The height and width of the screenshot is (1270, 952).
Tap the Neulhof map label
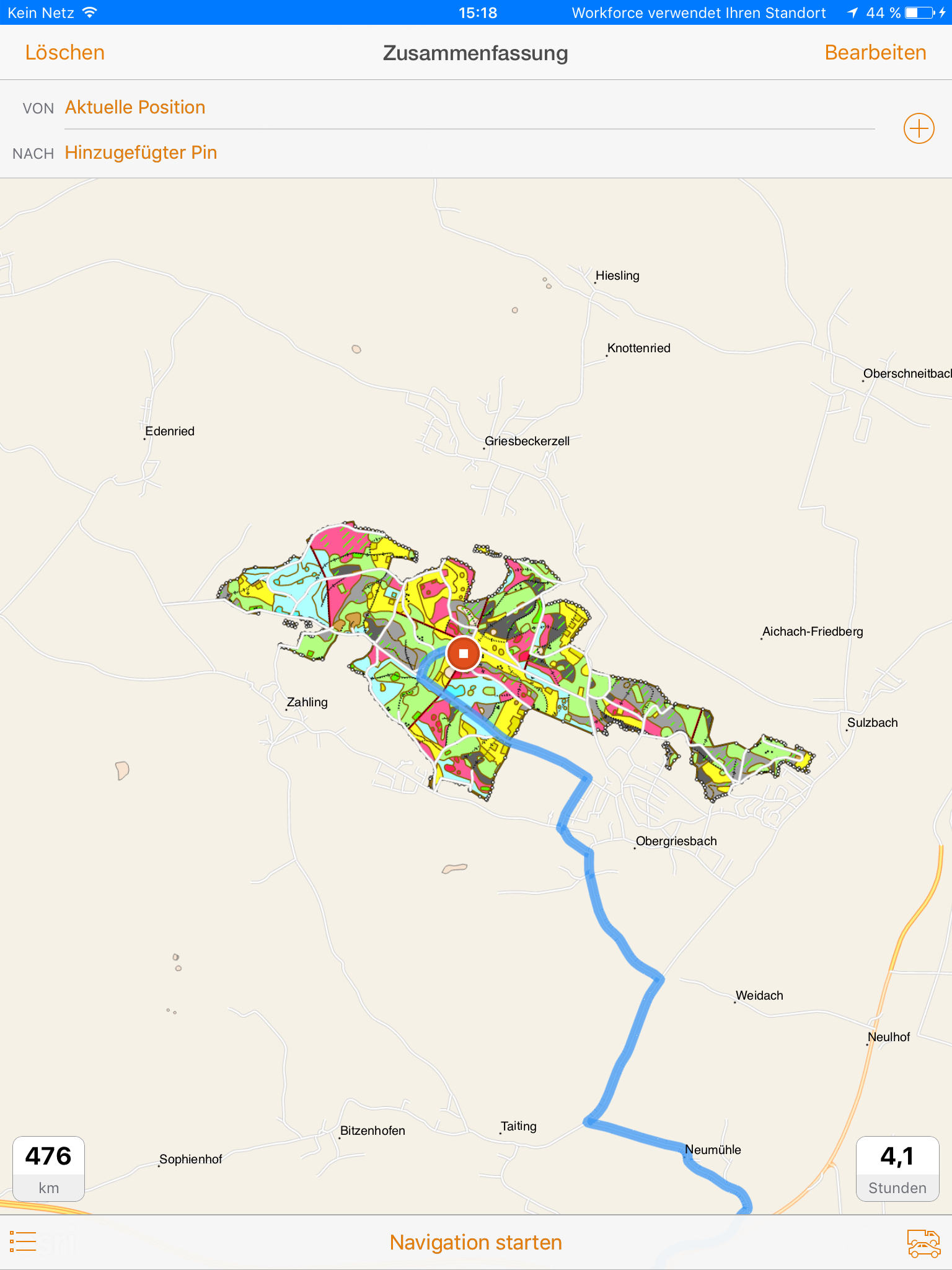(889, 1037)
